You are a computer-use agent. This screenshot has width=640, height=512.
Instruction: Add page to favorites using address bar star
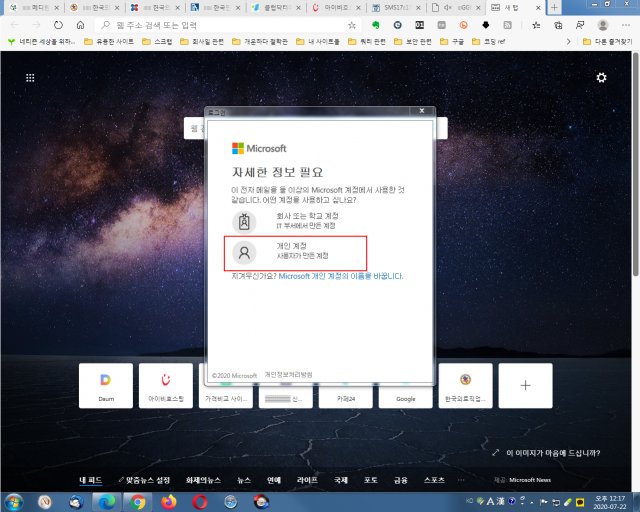(x=351, y=25)
